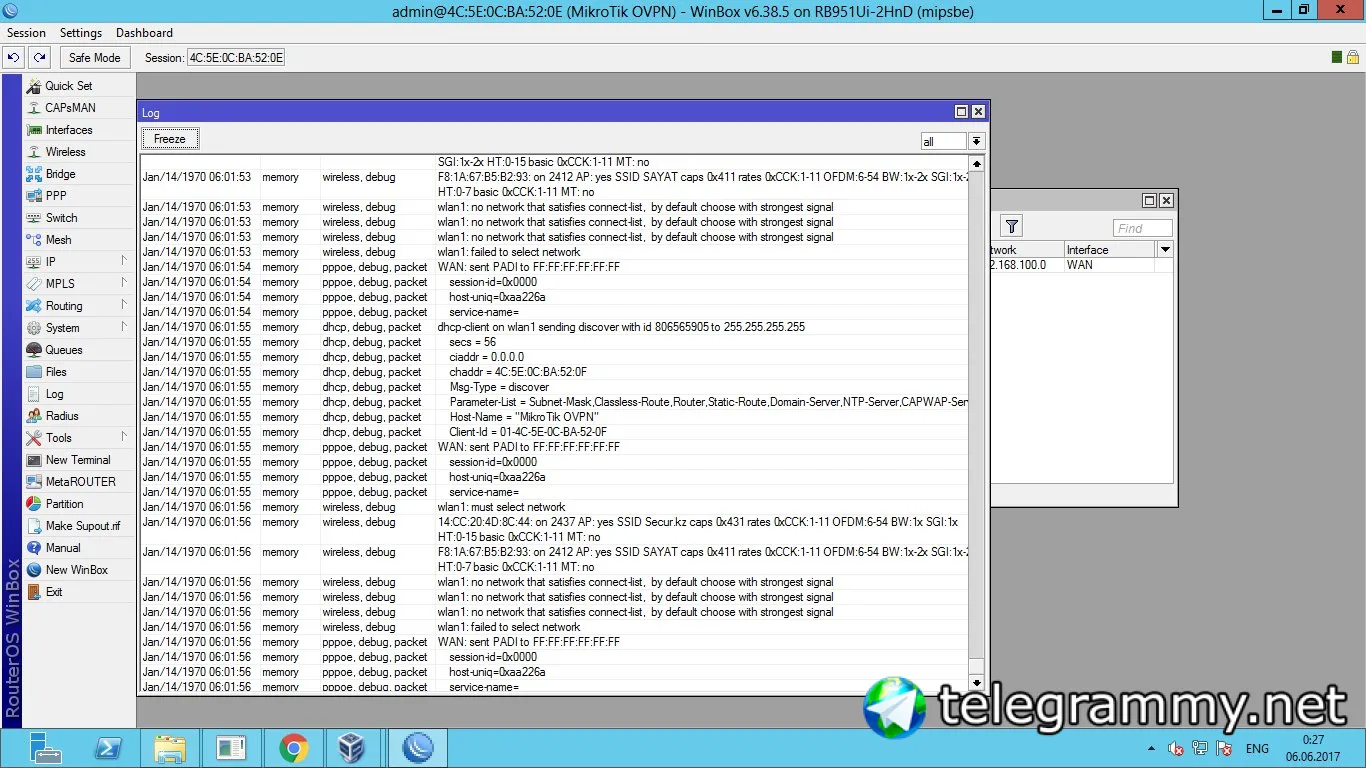Image resolution: width=1366 pixels, height=768 pixels.
Task: Open Google Chrome from the taskbar
Action: coord(293,748)
